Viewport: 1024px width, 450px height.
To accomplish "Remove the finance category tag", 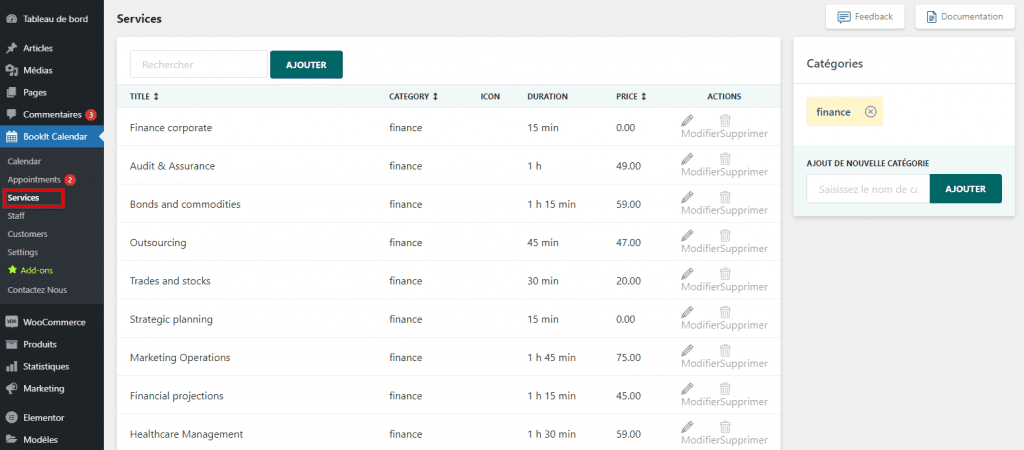I will click(870, 112).
